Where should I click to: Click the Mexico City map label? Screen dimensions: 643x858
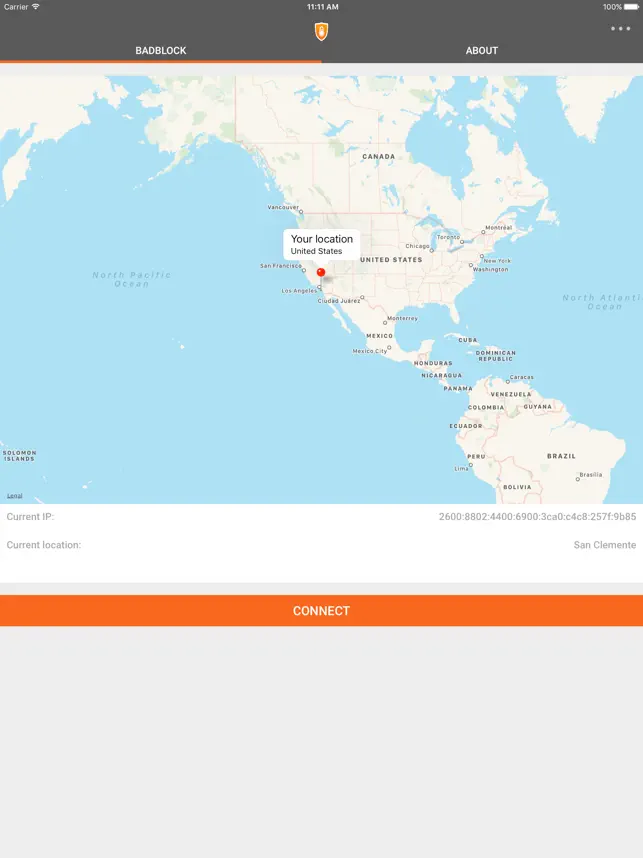[369, 351]
